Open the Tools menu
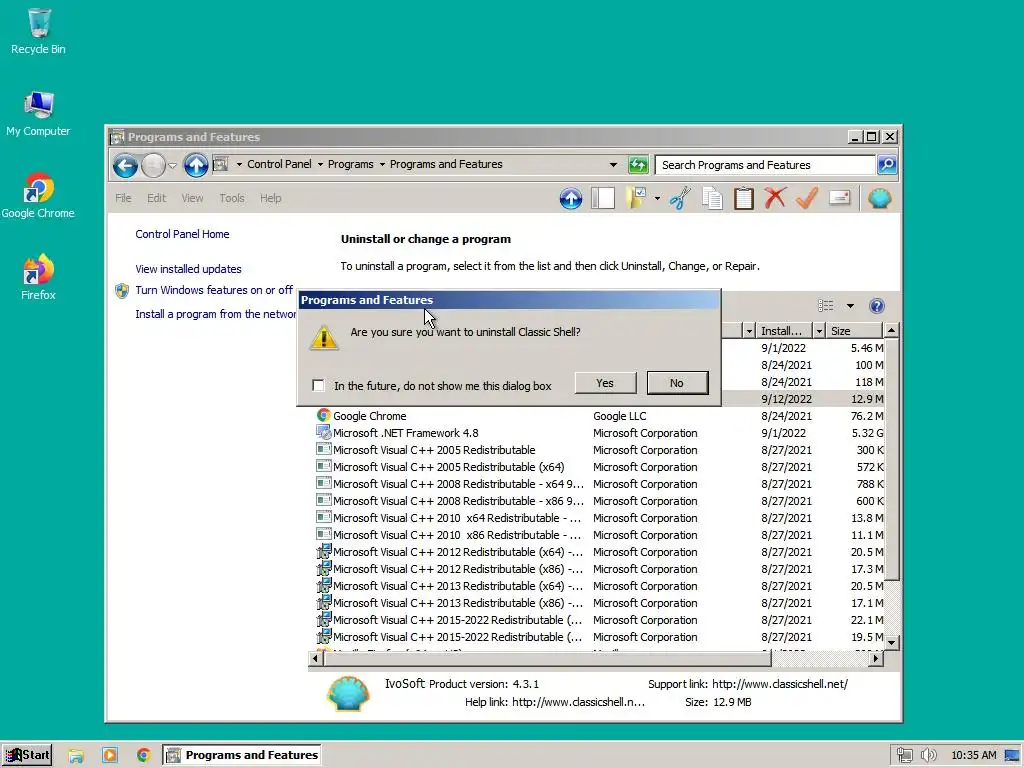Viewport: 1024px width, 768px height. [232, 198]
